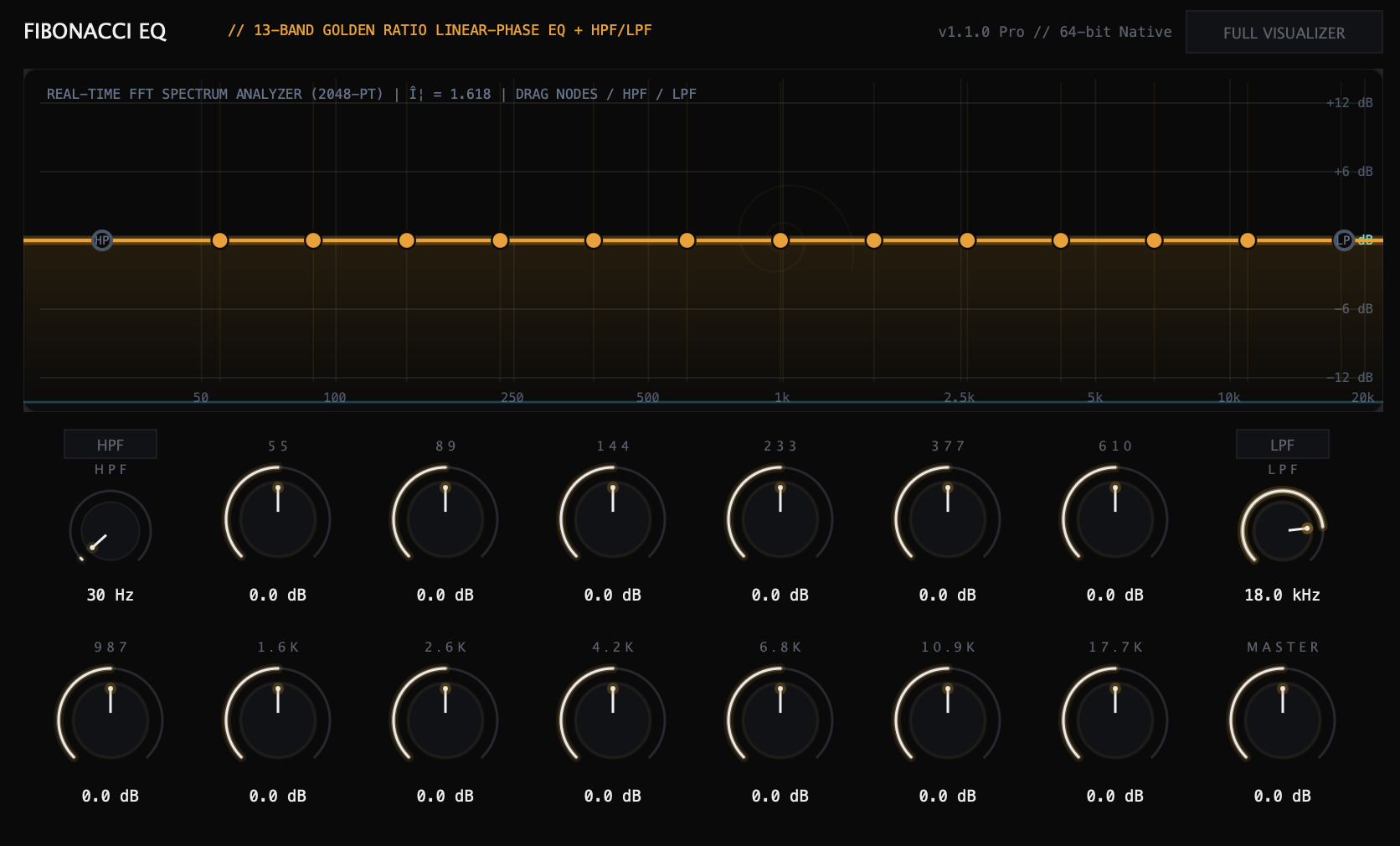
Task: Click the 4.2K band gain knob
Action: 613,720
